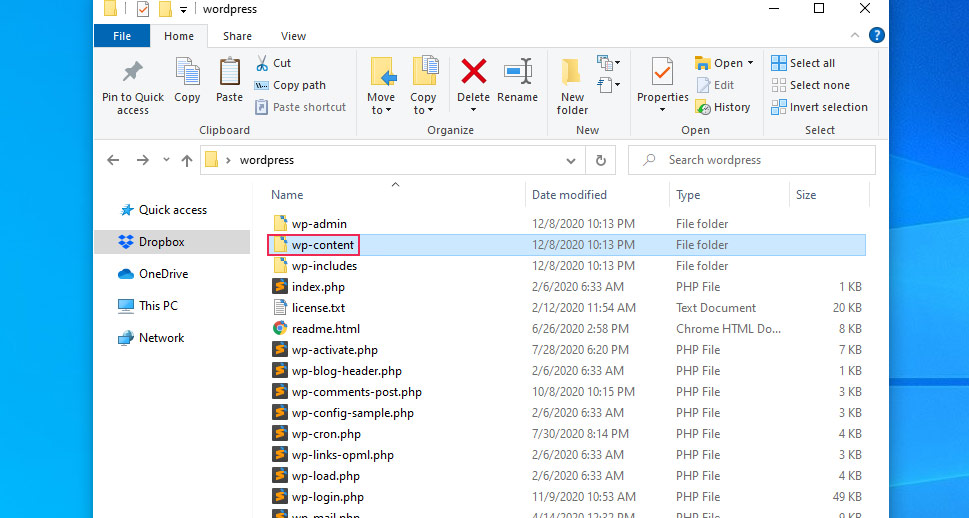Open the New item dropdown

(x=609, y=62)
